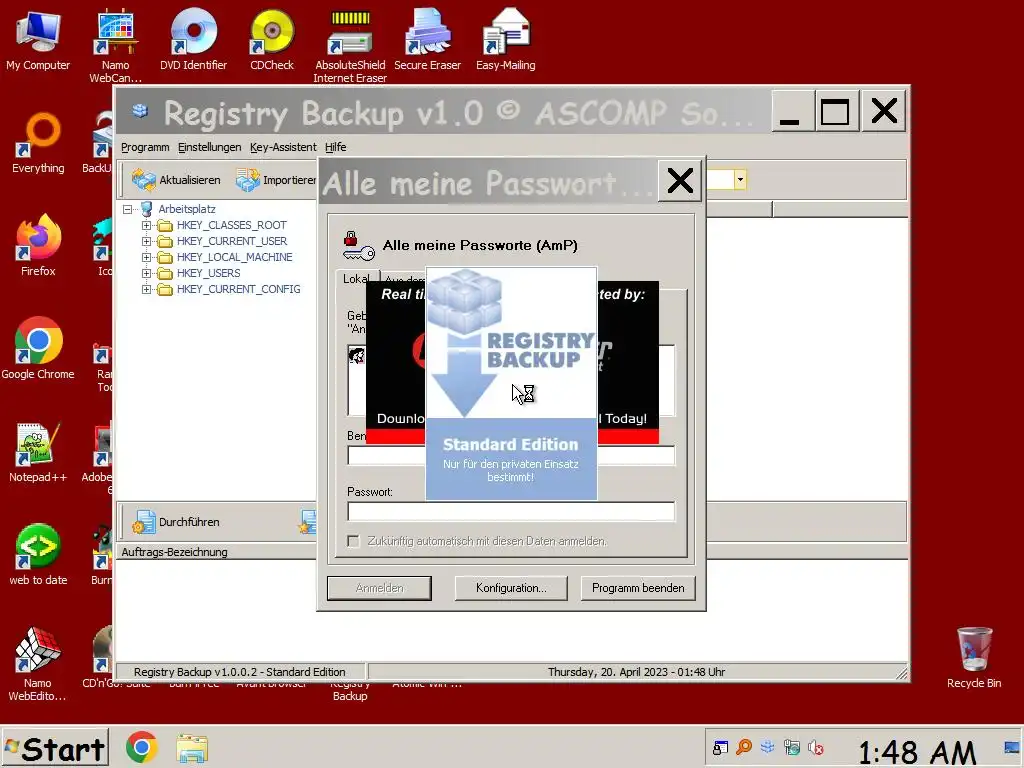Open Easy-Mailing desktop shortcut
1024x768 pixels.
[505, 39]
